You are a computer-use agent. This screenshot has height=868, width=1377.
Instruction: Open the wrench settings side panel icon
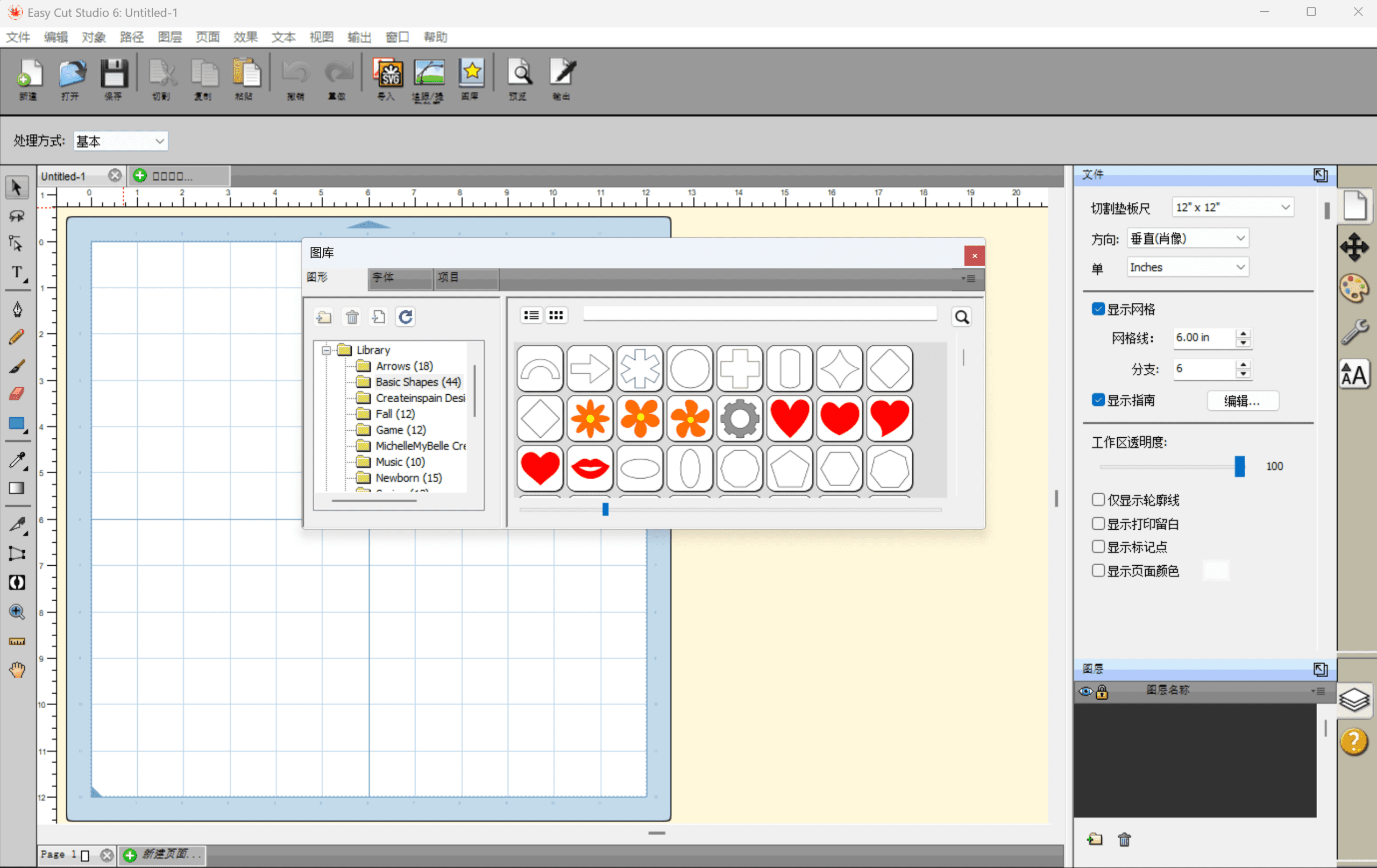coord(1354,332)
